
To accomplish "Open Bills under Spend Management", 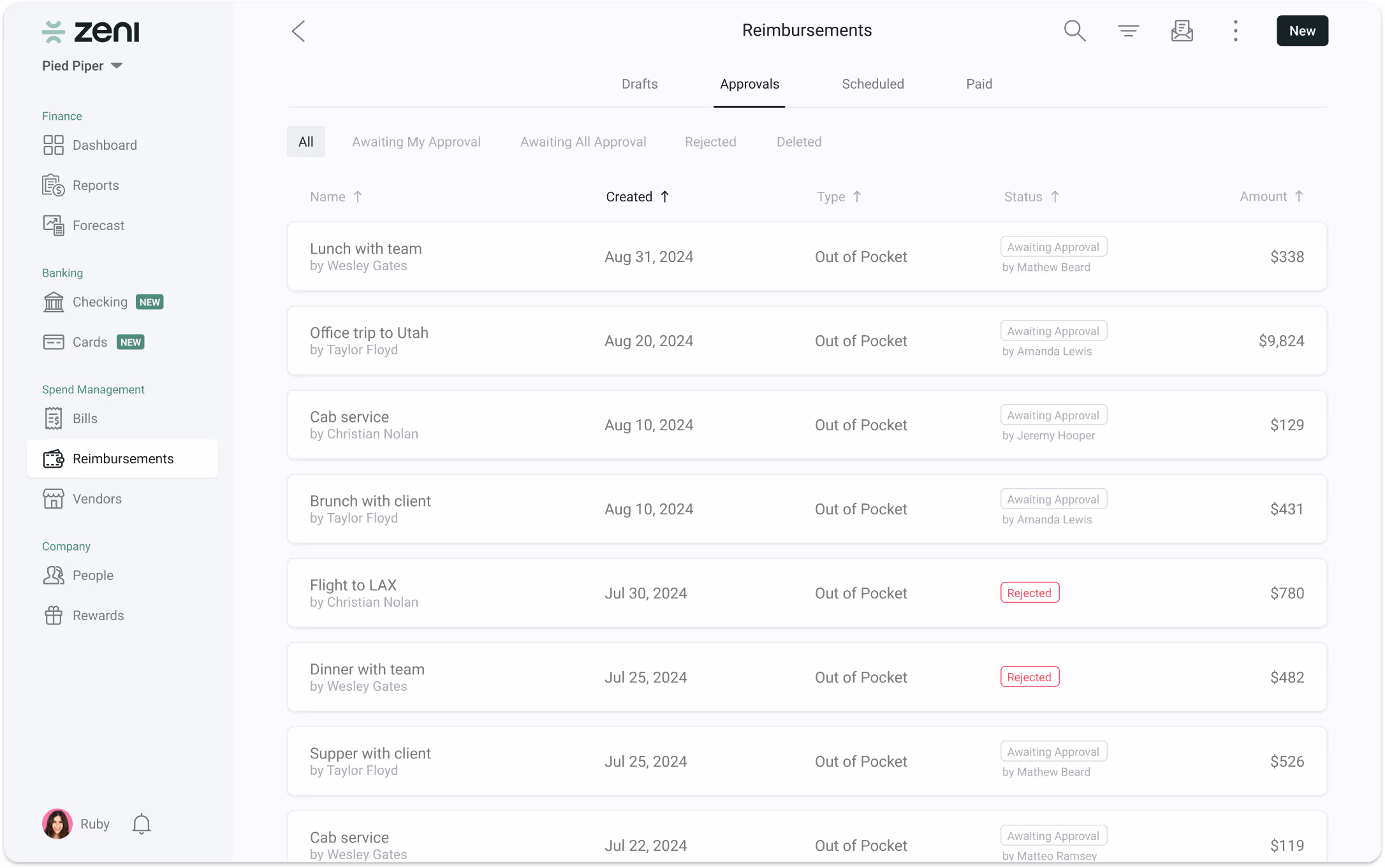I will pos(70,419).
